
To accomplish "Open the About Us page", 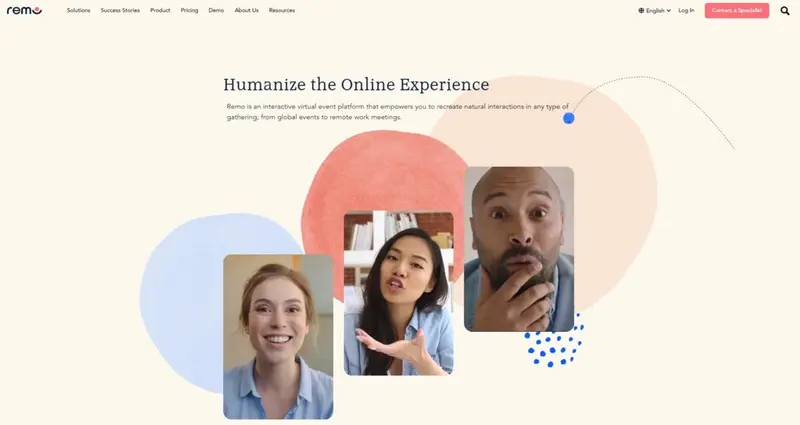I will 246,10.
